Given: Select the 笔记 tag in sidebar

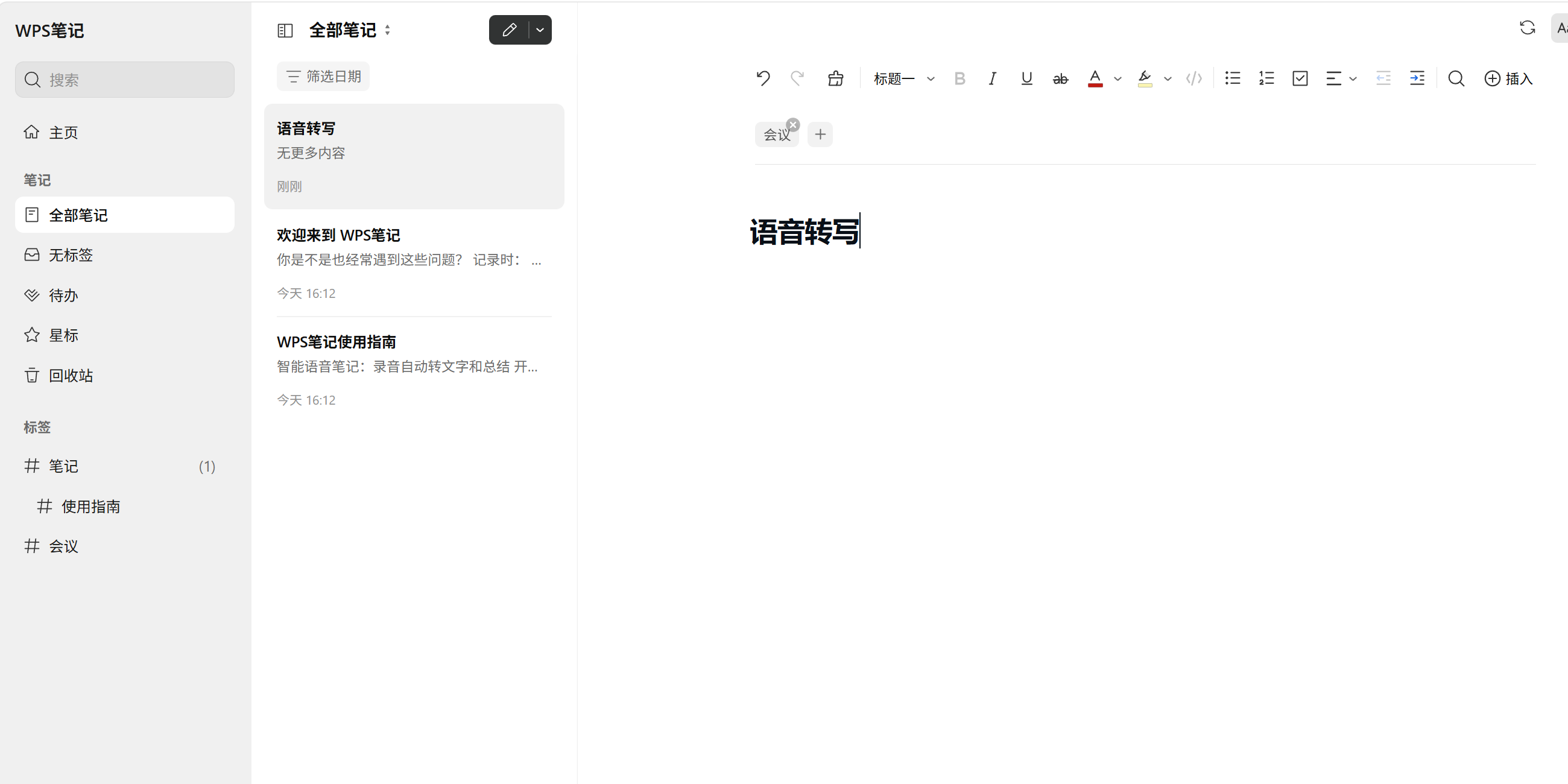Looking at the screenshot, I should click(125, 466).
